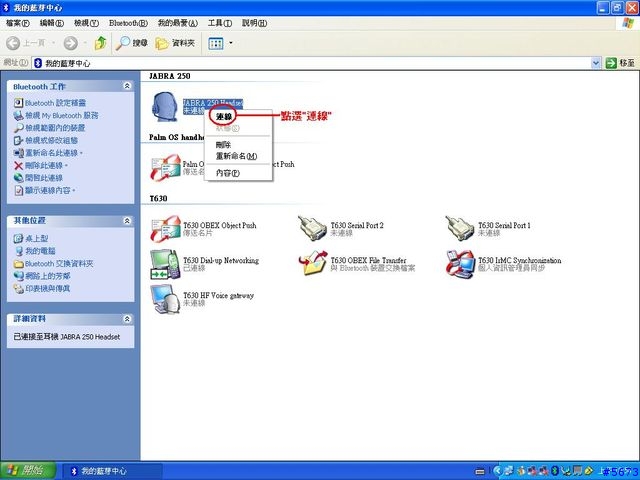Select T630 Serial Port 1 icon
Image resolution: width=640 pixels, height=480 pixels.
click(x=460, y=228)
